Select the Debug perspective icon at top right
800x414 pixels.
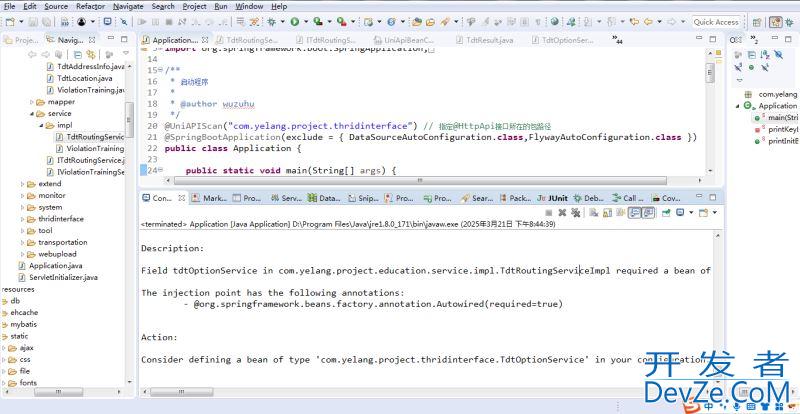790,22
